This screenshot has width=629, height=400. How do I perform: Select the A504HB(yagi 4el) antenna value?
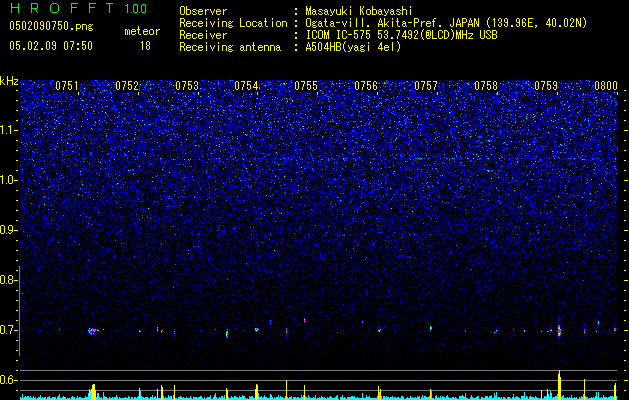[x=353, y=47]
